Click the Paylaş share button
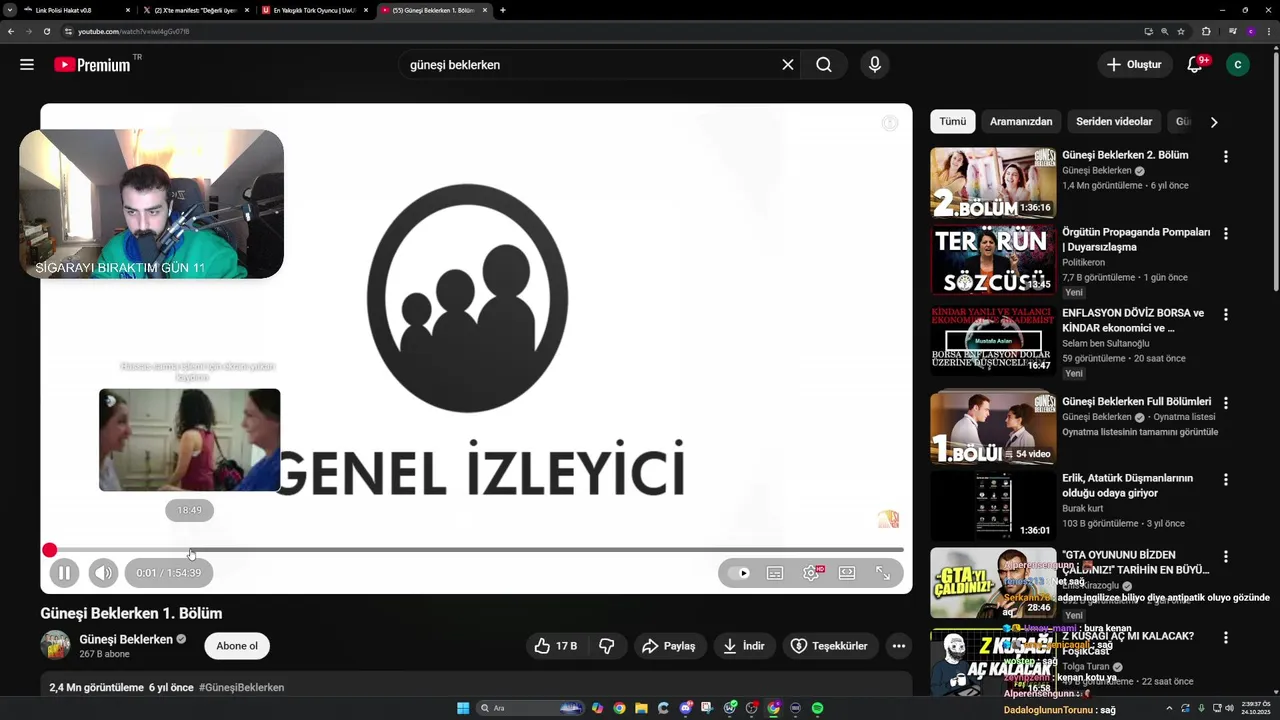 668,646
